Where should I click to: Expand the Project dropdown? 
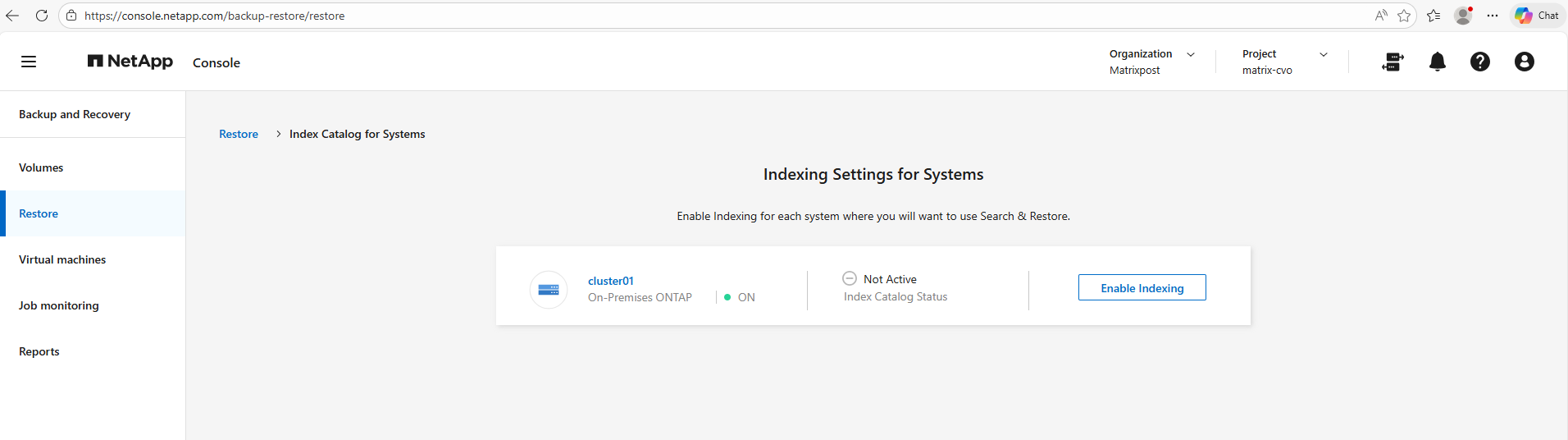1323,54
